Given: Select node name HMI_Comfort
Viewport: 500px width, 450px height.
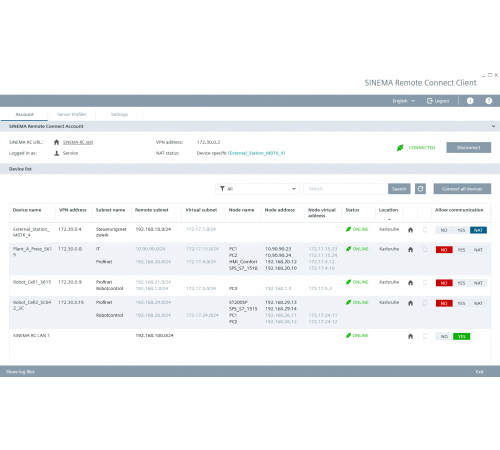Looking at the screenshot, I should 243,262.
